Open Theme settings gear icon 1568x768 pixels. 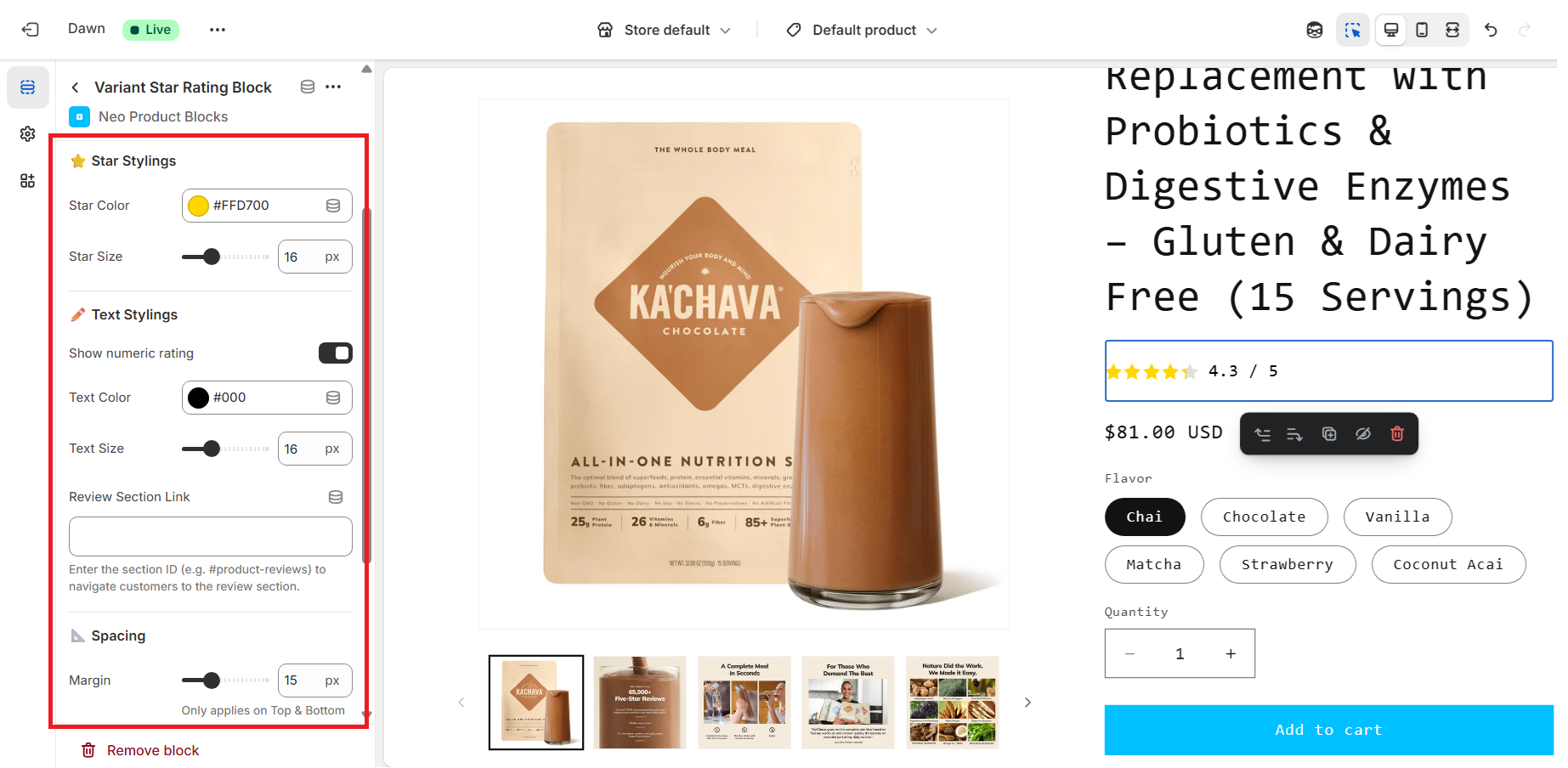pyautogui.click(x=28, y=134)
